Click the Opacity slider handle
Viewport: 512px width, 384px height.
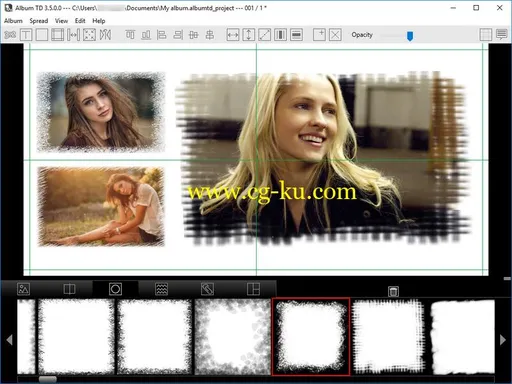pos(410,36)
